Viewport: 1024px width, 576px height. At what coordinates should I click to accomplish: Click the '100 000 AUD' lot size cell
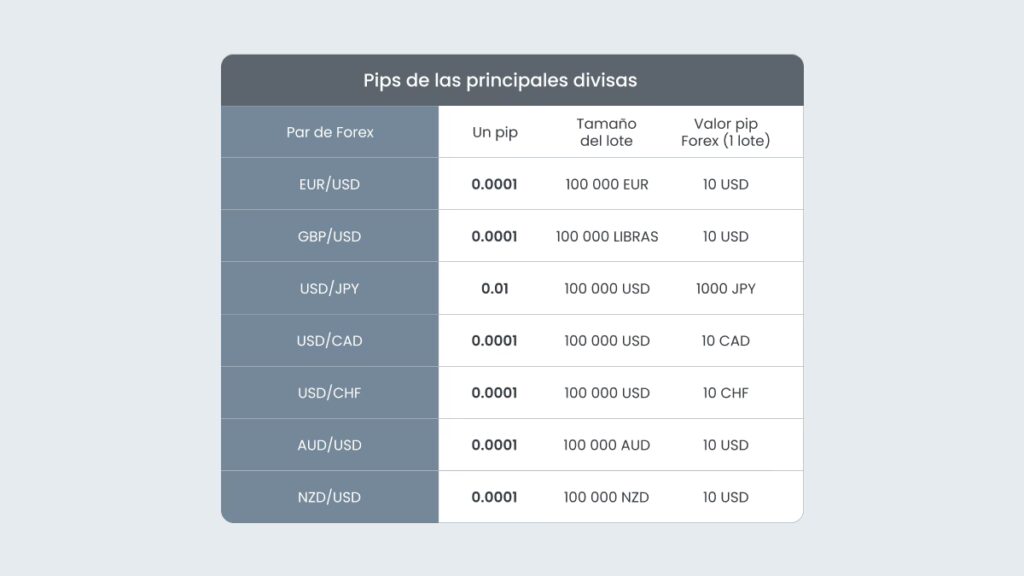(x=607, y=445)
